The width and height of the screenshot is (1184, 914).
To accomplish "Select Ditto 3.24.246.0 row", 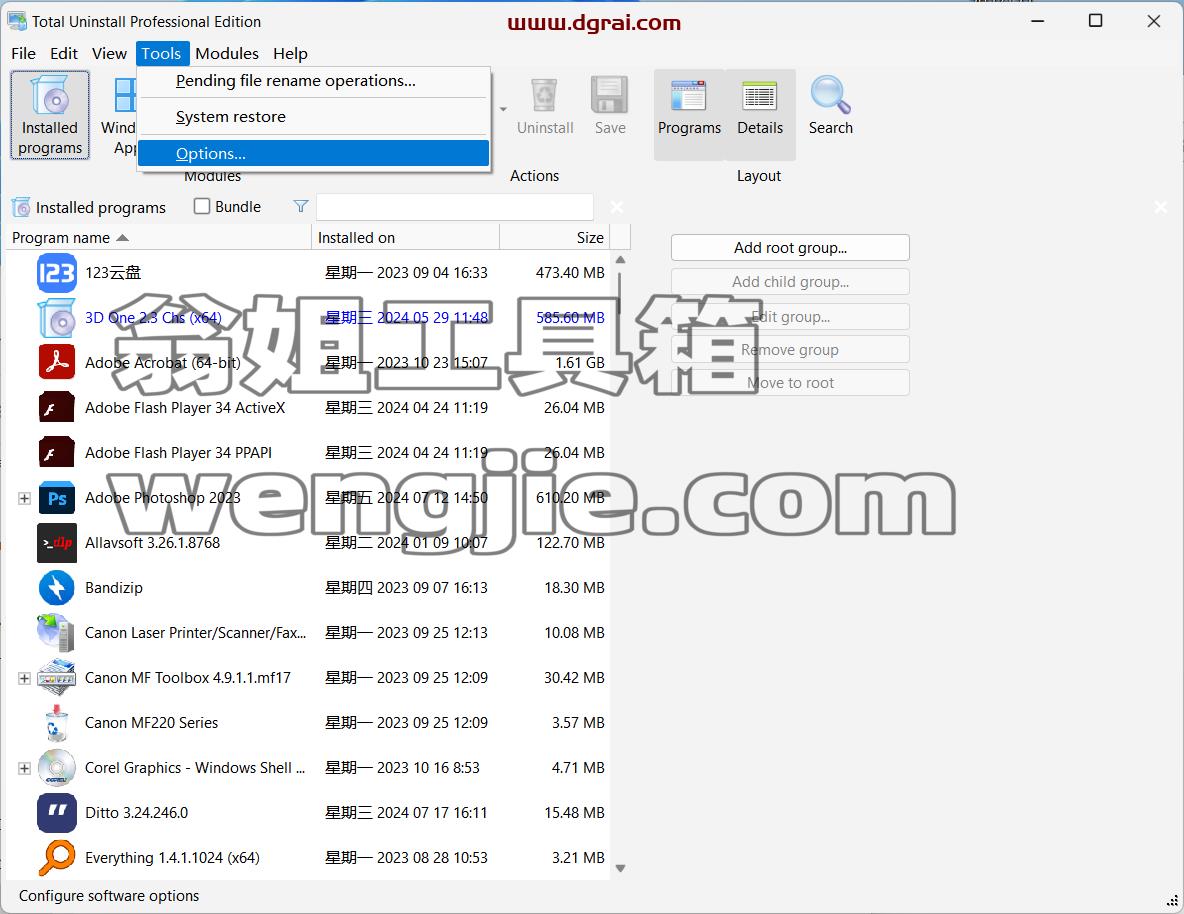I will click(x=308, y=813).
